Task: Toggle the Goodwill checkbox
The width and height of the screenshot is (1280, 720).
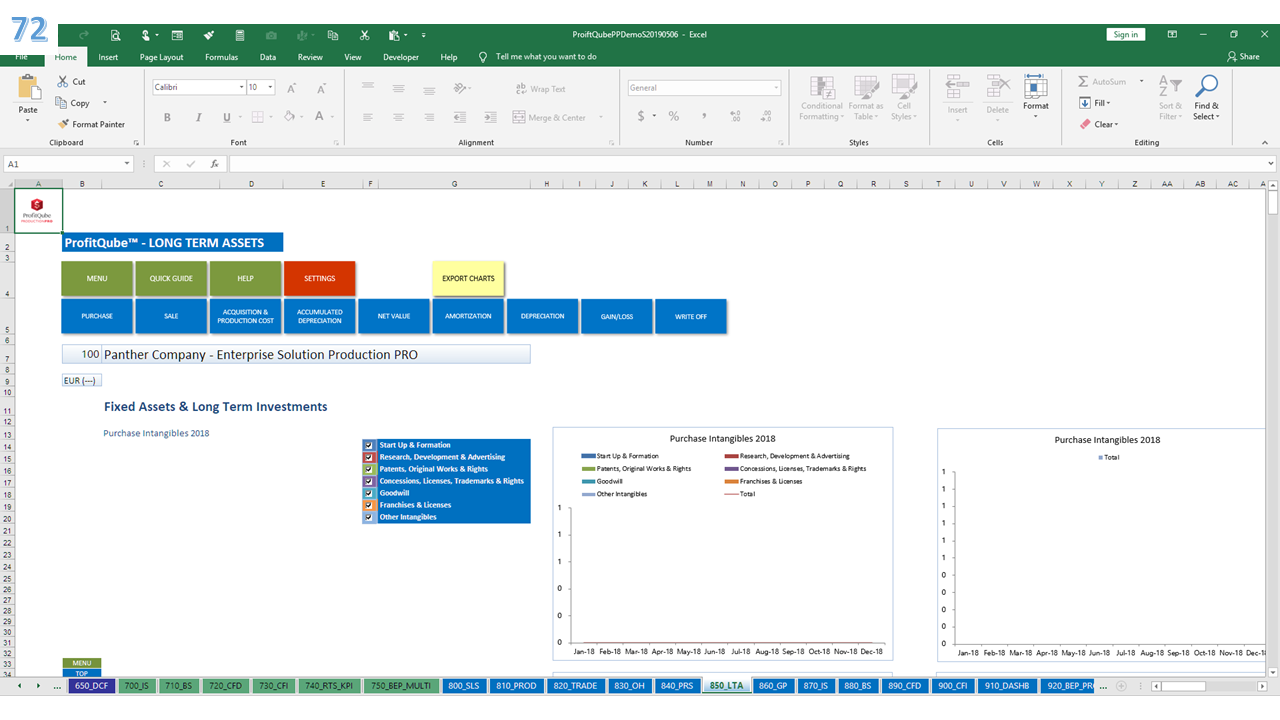Action: (x=369, y=493)
